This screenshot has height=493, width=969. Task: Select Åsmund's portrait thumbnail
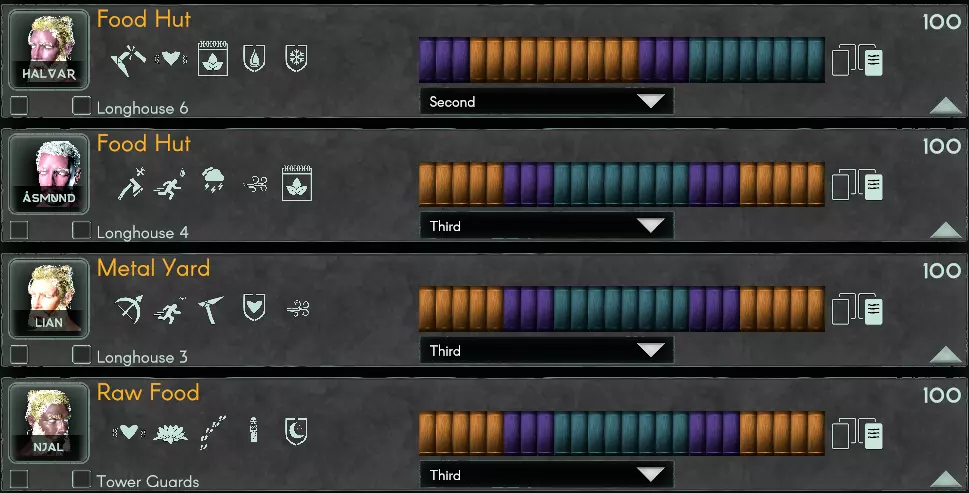(x=49, y=174)
